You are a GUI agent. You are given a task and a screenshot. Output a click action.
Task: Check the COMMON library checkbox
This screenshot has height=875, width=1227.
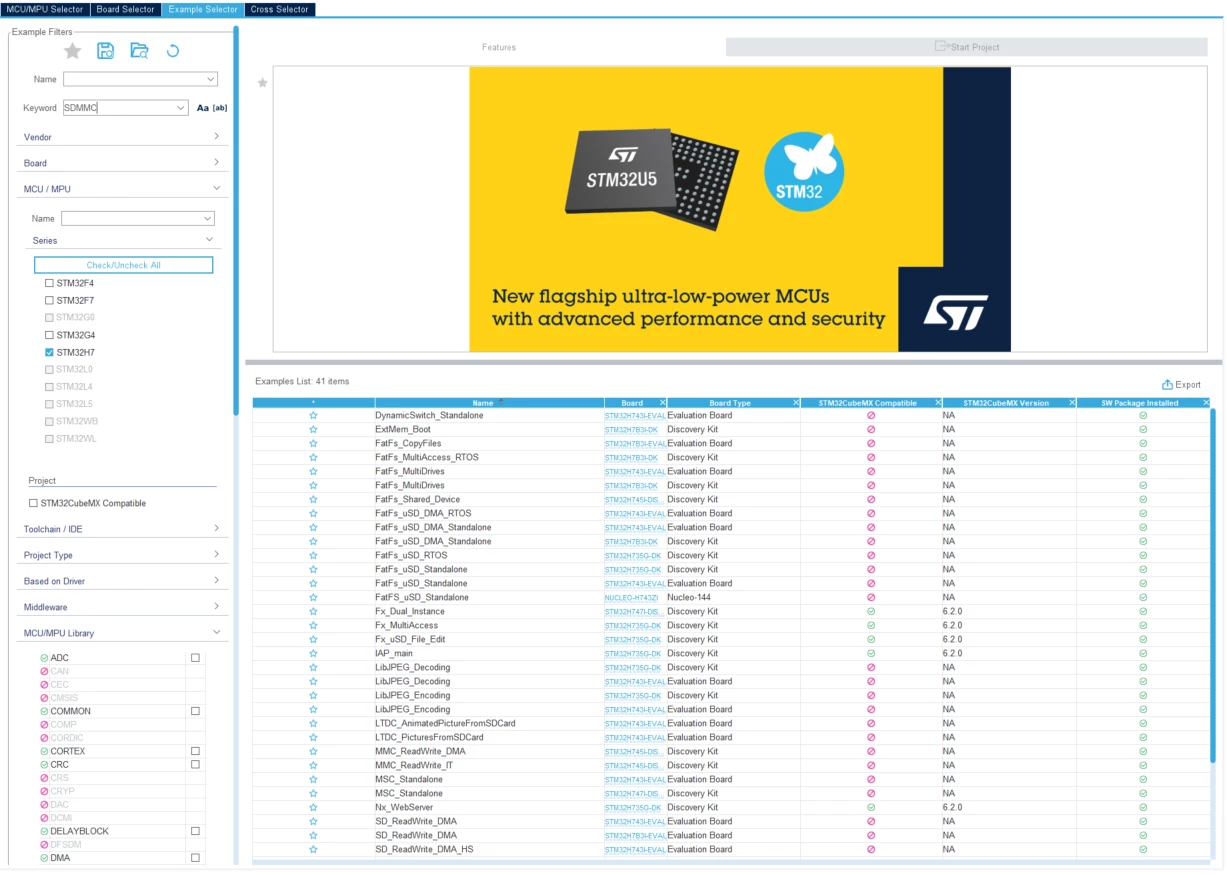[195, 711]
